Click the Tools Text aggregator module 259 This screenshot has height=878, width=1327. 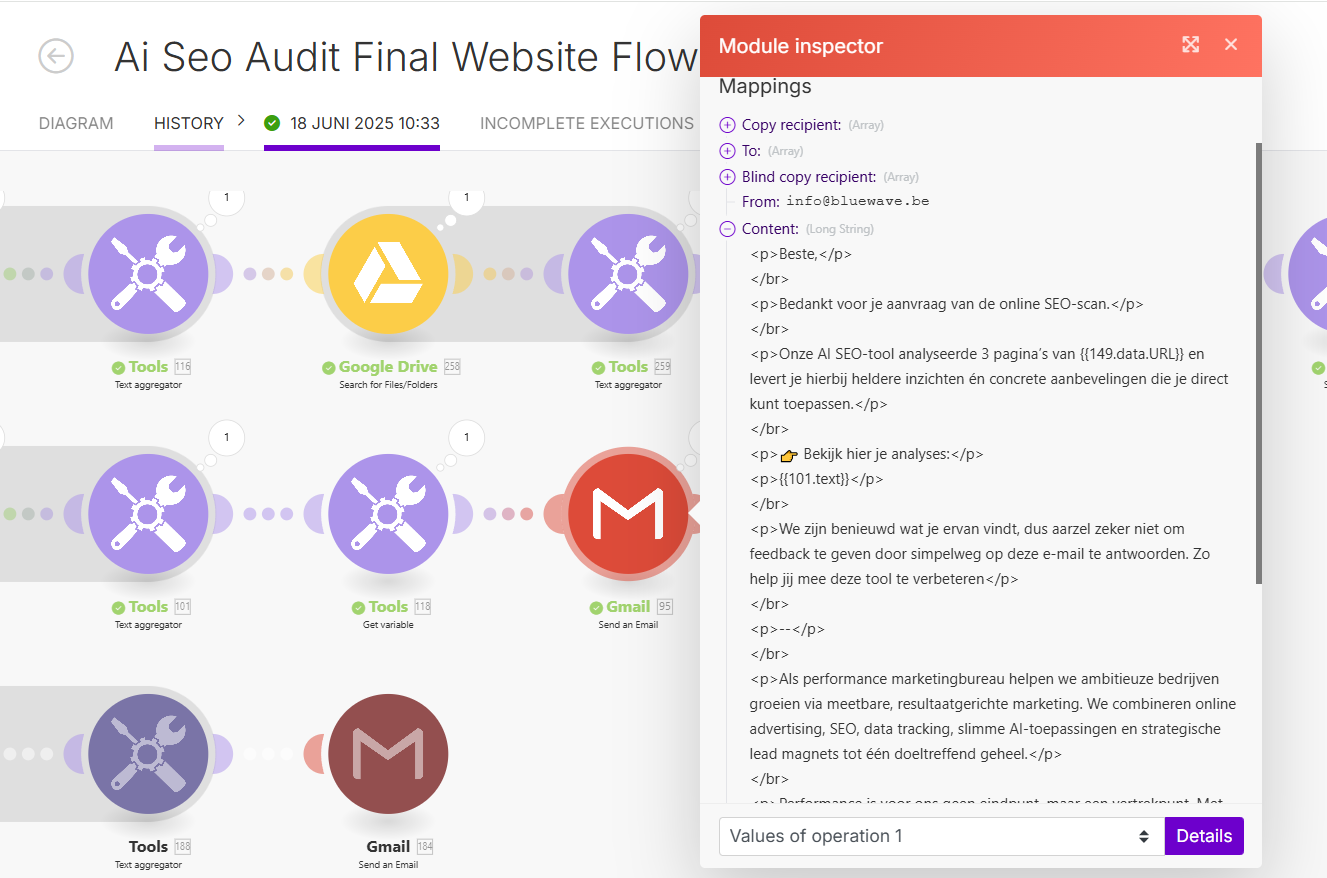(x=628, y=274)
